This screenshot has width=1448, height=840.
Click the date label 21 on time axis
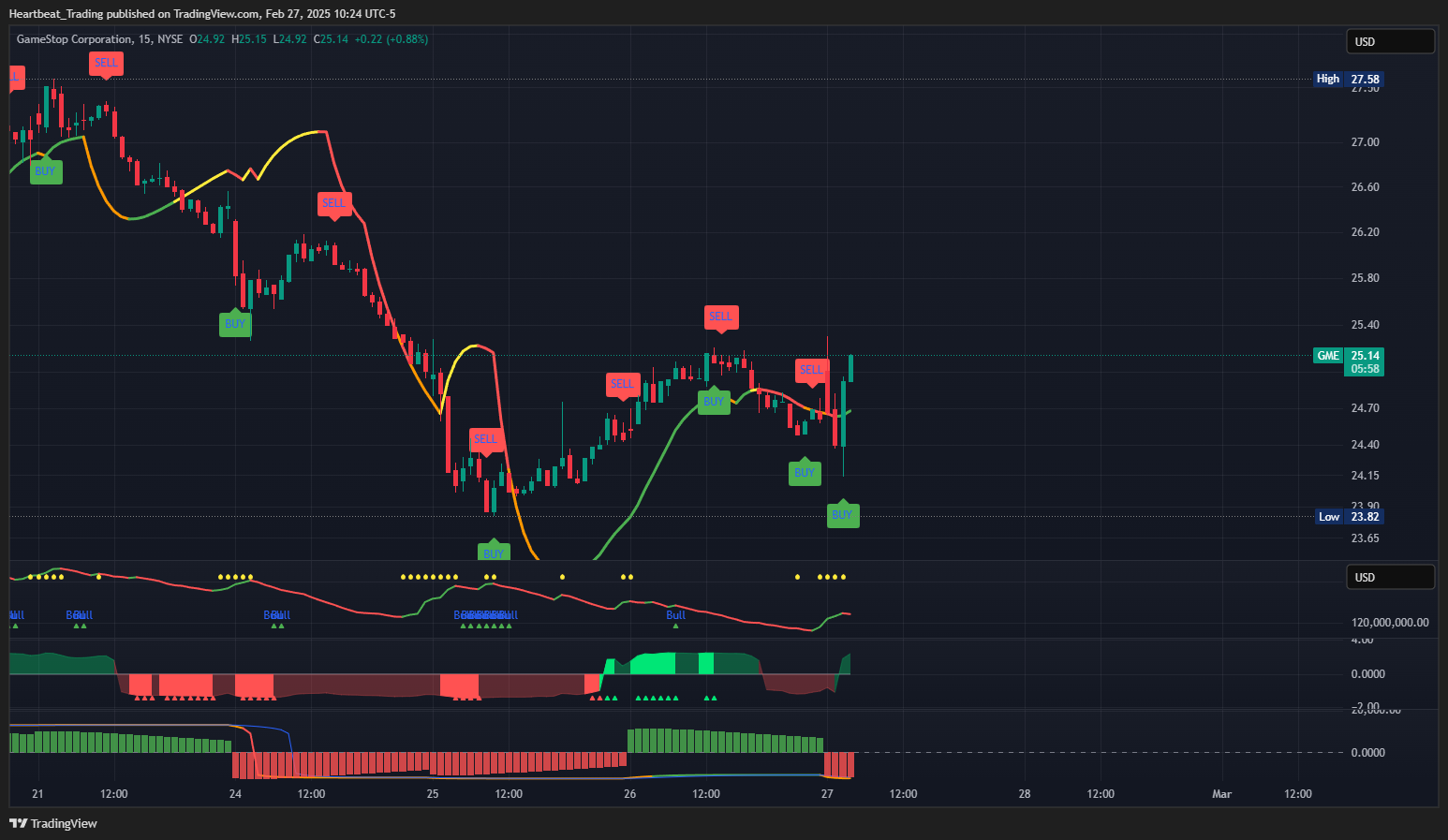click(x=37, y=794)
